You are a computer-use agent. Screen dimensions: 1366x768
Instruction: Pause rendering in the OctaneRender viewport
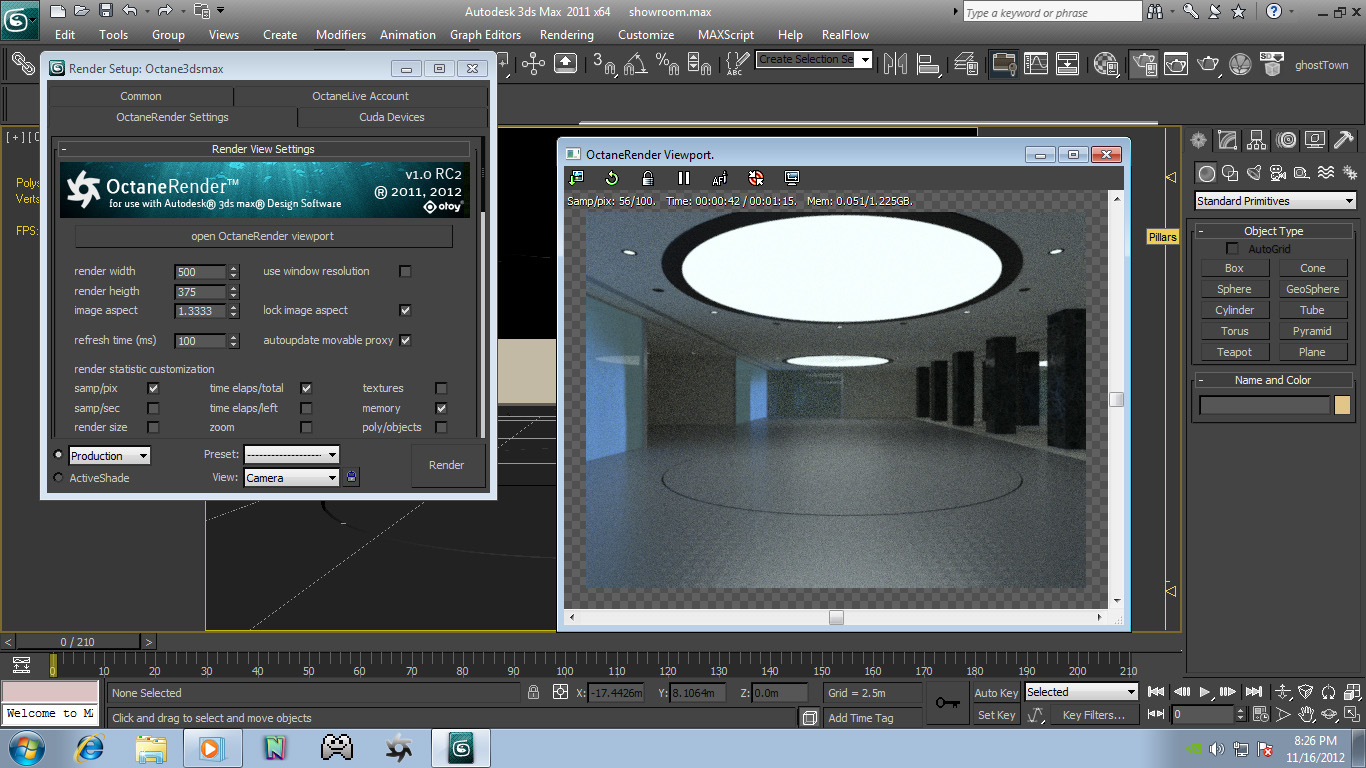pyautogui.click(x=684, y=178)
